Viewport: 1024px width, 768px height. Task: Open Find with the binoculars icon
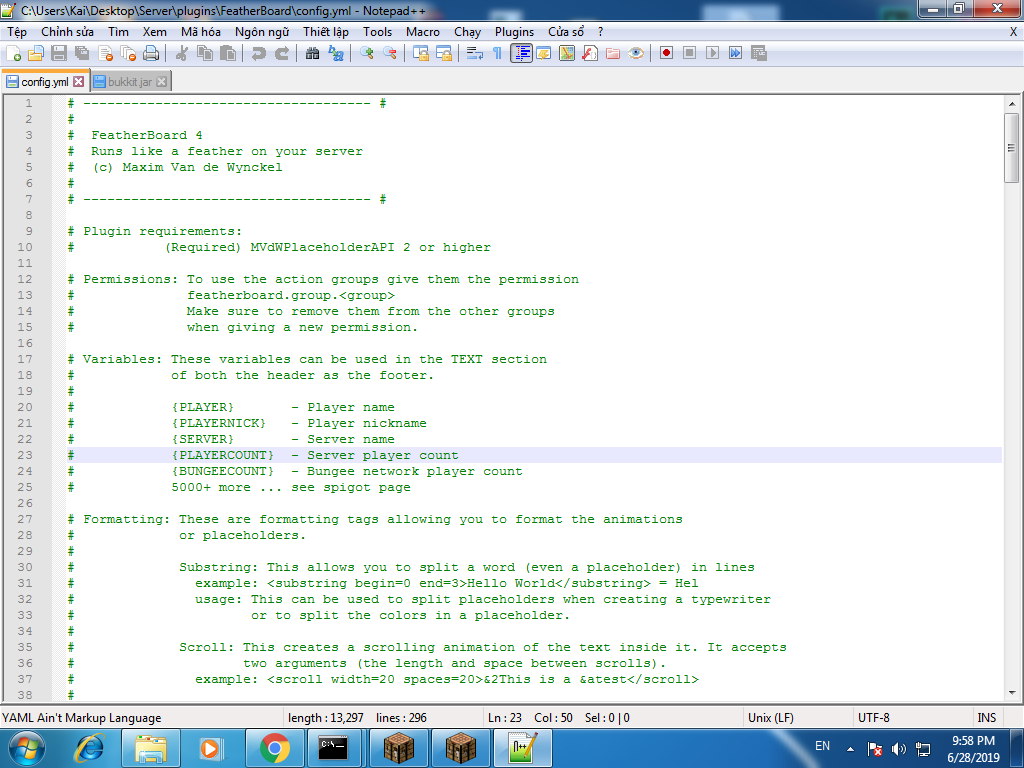coord(312,54)
